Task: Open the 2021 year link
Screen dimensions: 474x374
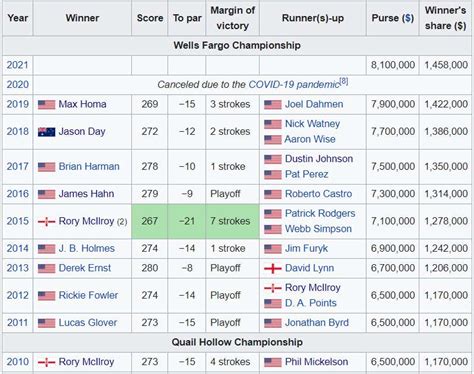Action: 17,65
